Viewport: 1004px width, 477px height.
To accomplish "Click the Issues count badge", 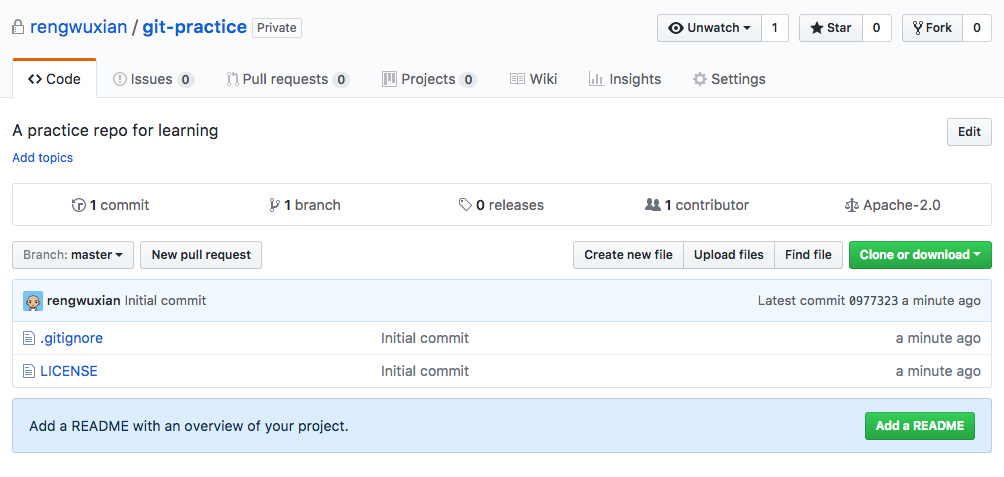I will coord(186,80).
